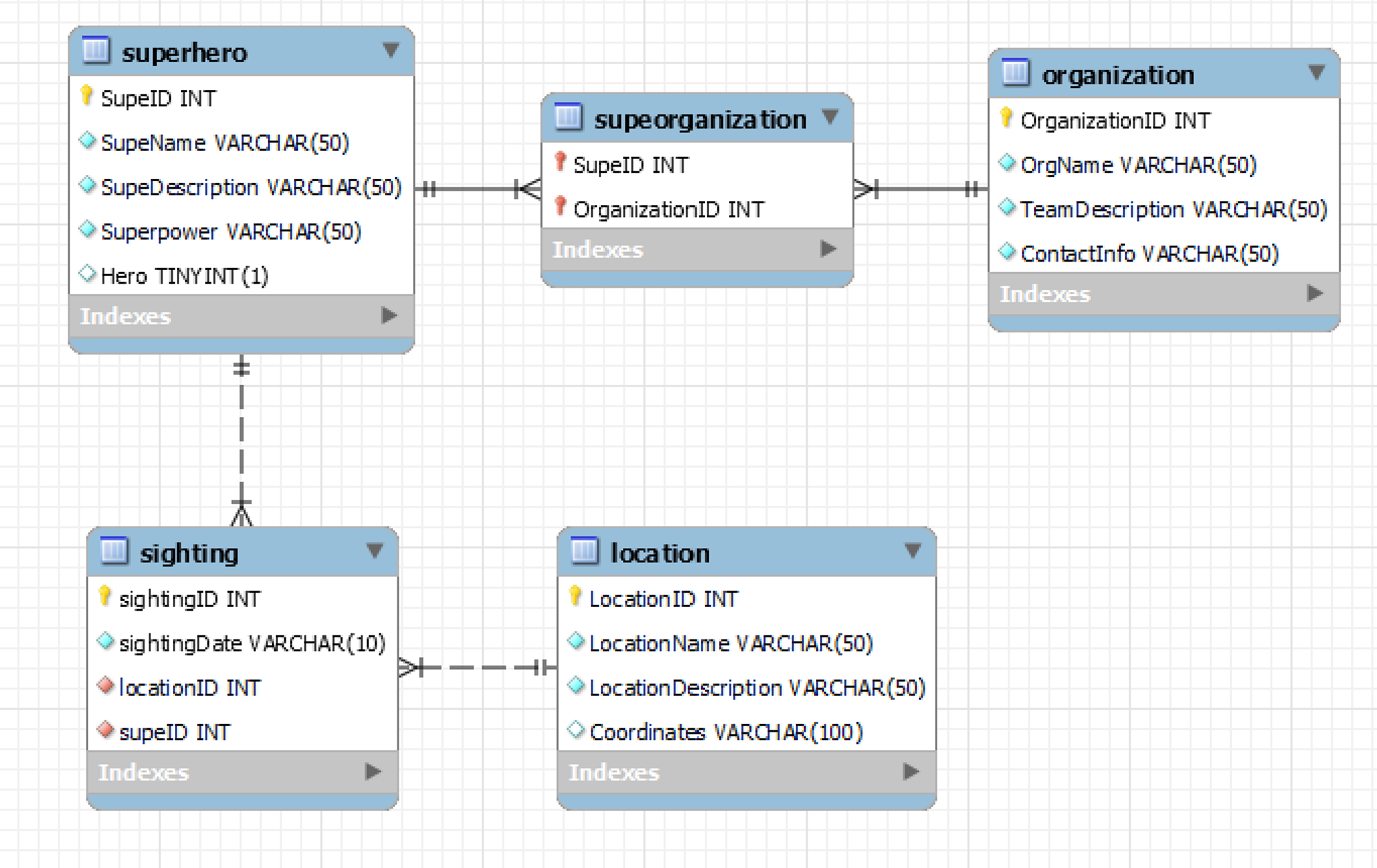The width and height of the screenshot is (1377, 868).
Task: Expand Indexes section of supeorganization table
Action: point(829,248)
